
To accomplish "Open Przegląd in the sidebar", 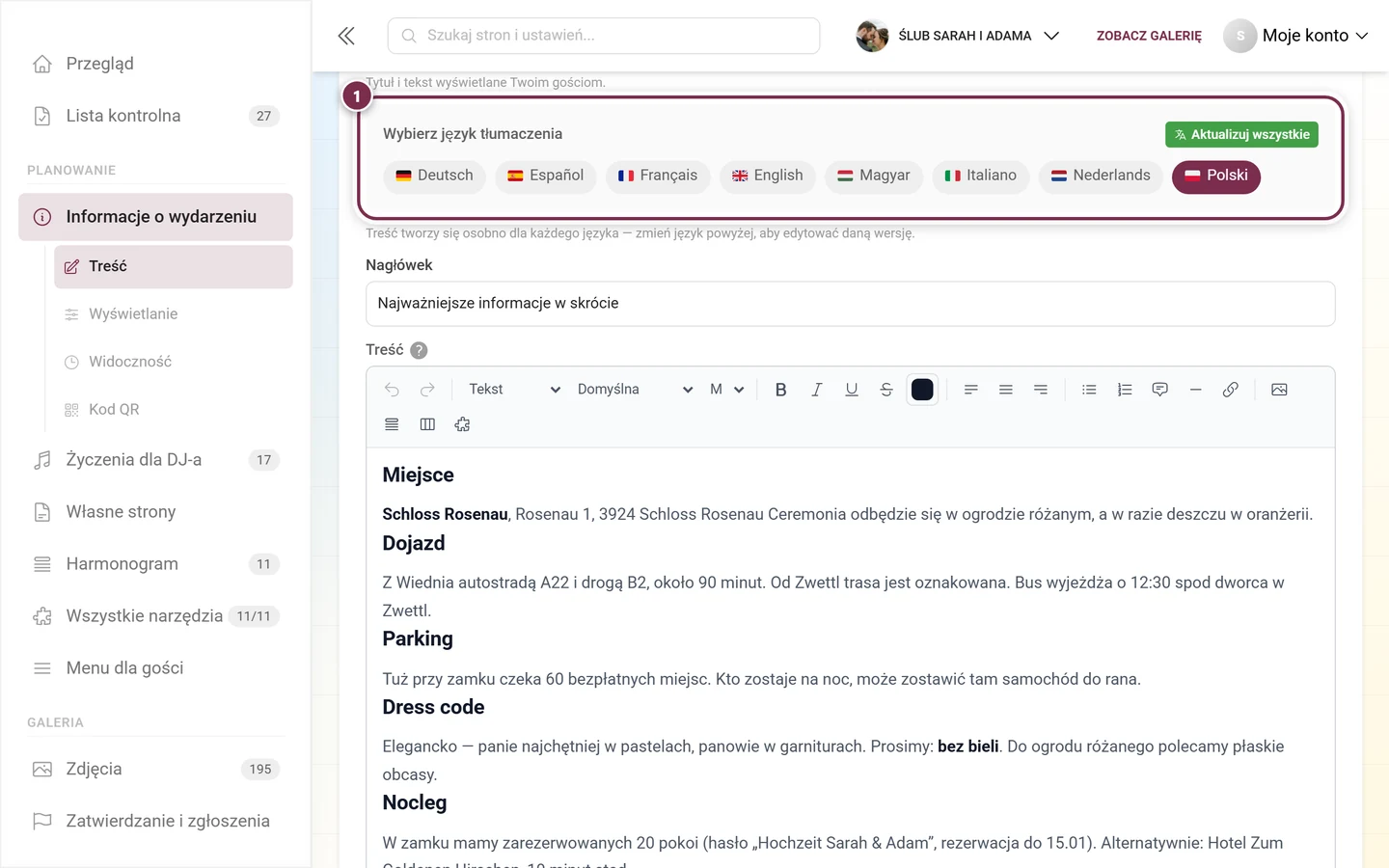I will point(155,64).
